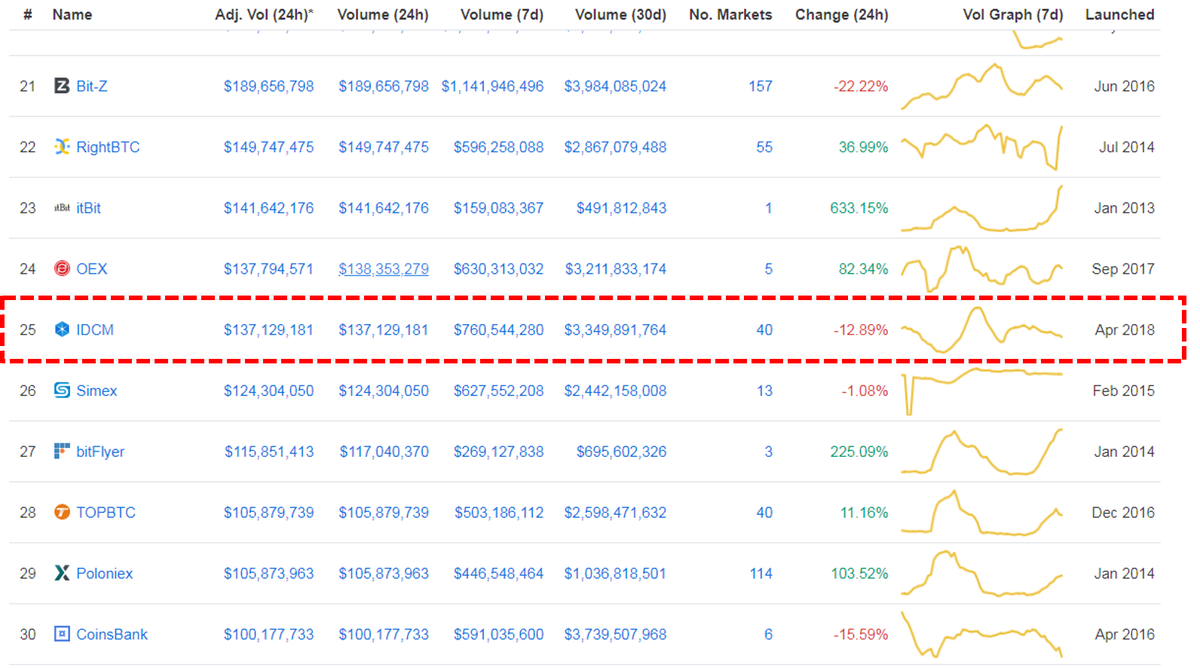Click the RightBTC logo icon
The image size is (1200, 668).
62,147
